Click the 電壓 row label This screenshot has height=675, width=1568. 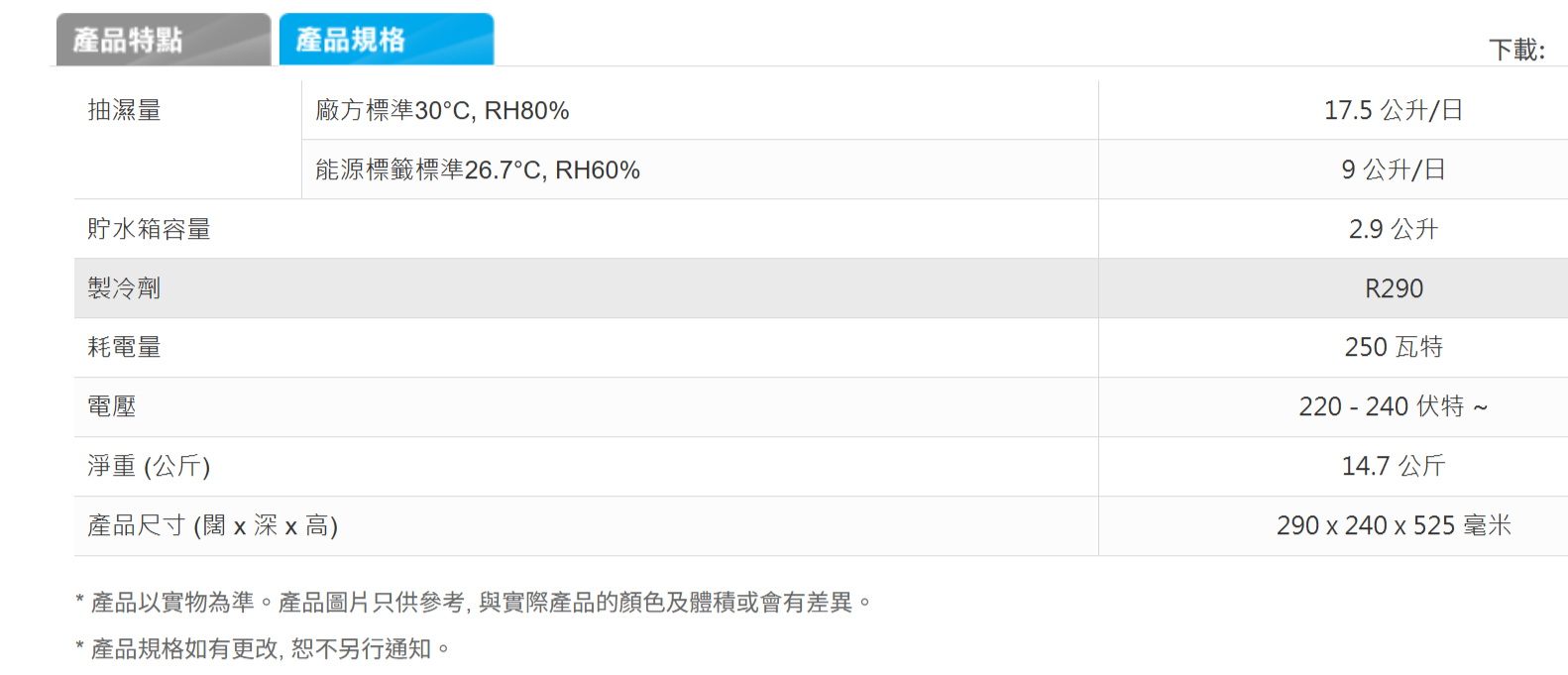click(112, 406)
